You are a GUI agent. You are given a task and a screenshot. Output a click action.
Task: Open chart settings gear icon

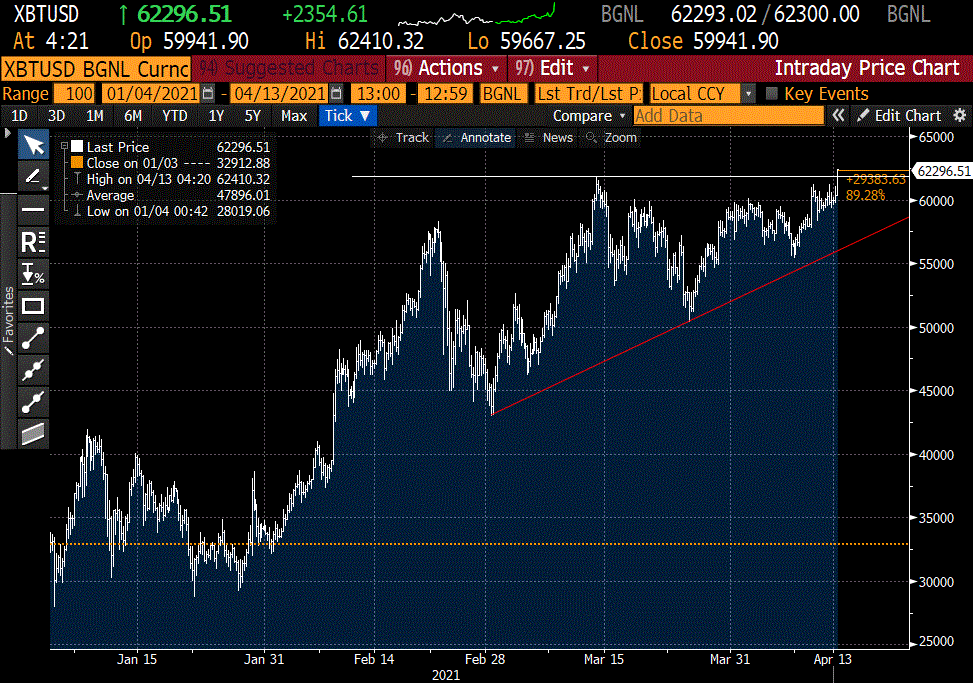click(x=960, y=116)
